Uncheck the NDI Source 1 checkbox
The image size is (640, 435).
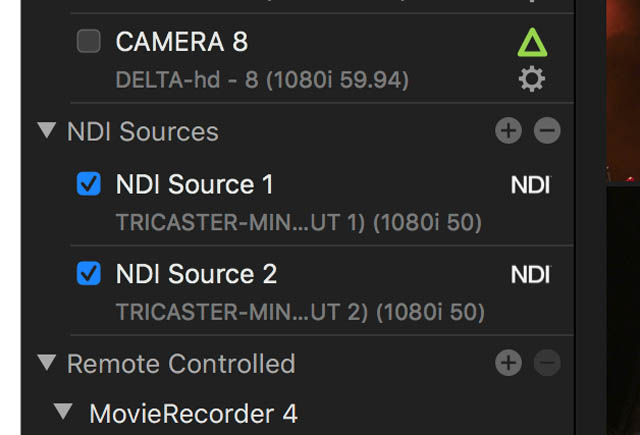click(x=89, y=184)
